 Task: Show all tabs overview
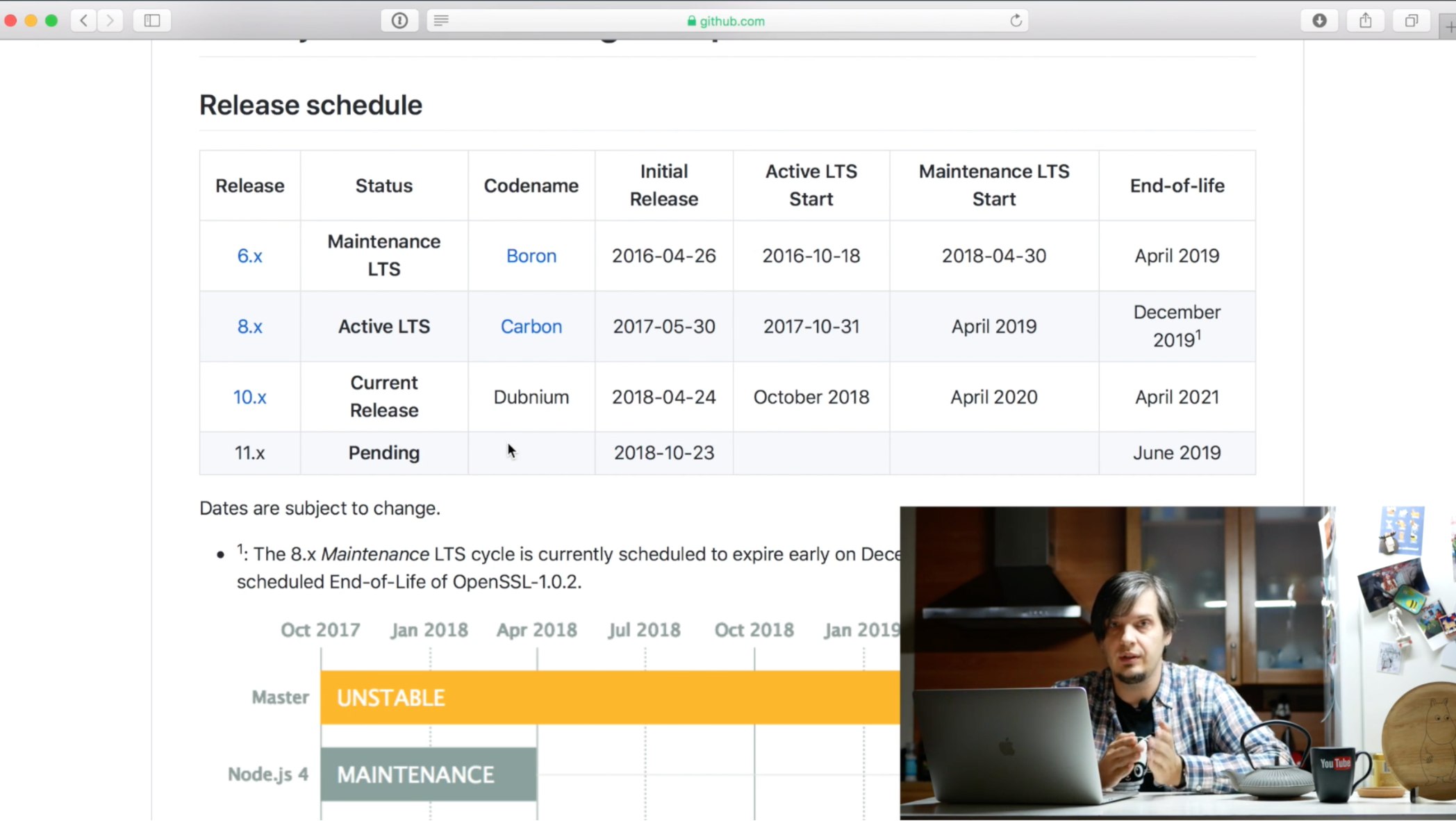1412,21
